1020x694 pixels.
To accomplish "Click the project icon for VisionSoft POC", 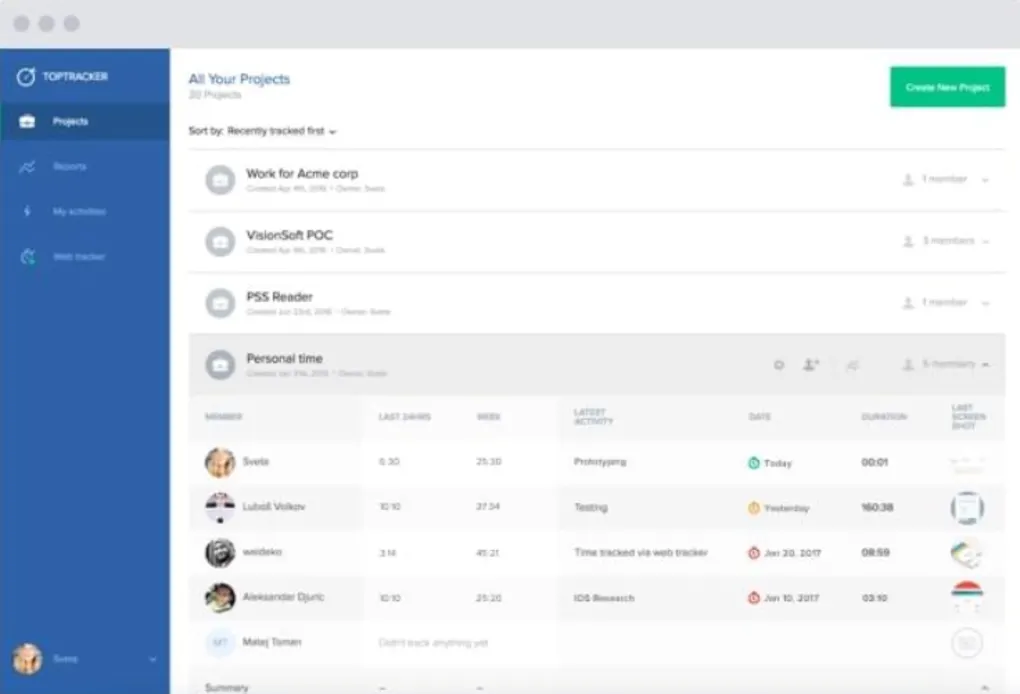I will pos(220,241).
